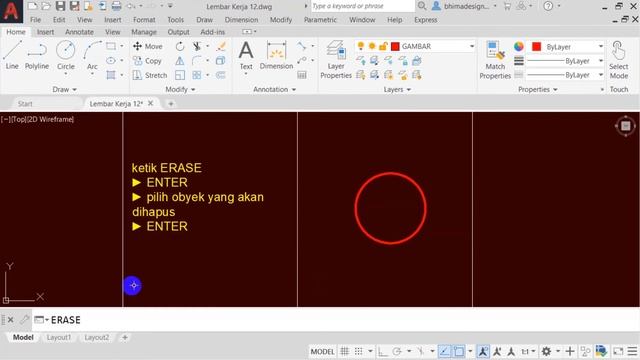The height and width of the screenshot is (360, 640).
Task: Toggle 2D object snap
Action: (459, 351)
